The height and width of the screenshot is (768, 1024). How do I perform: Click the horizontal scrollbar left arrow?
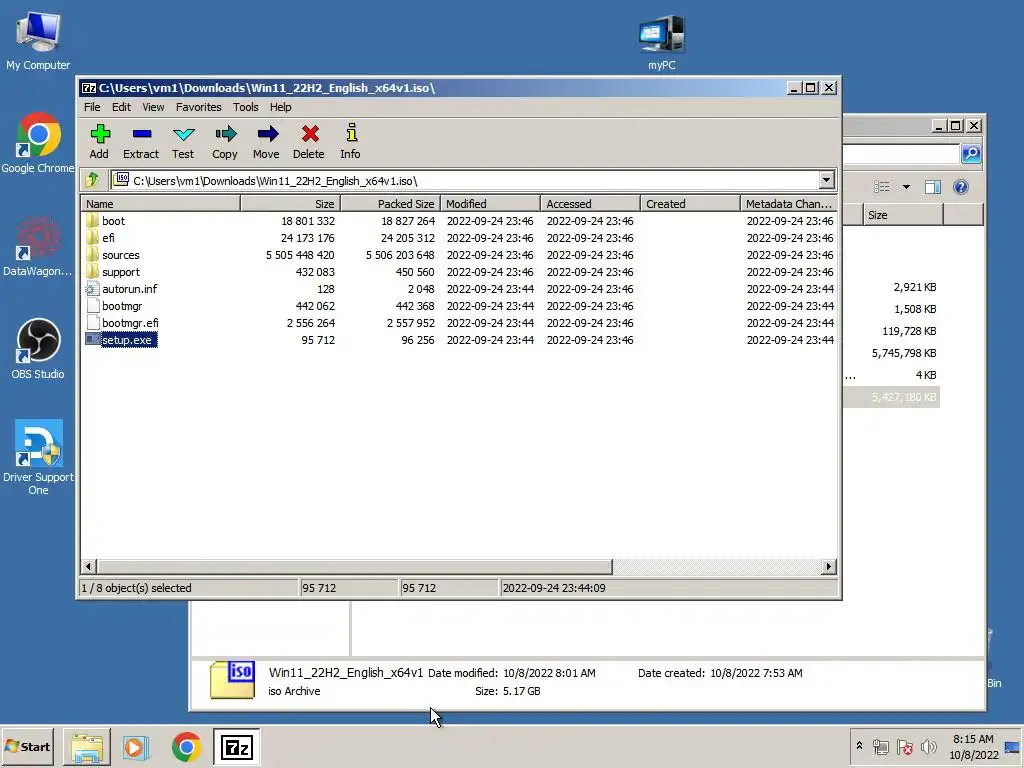(89, 566)
